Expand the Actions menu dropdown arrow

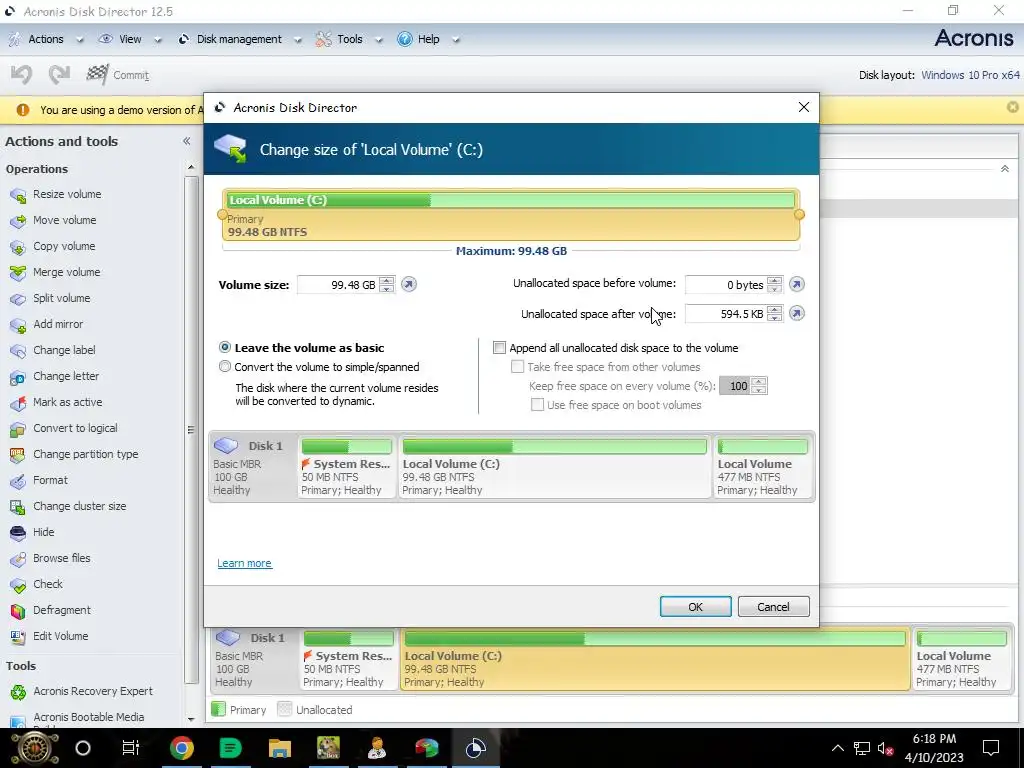[x=80, y=40]
